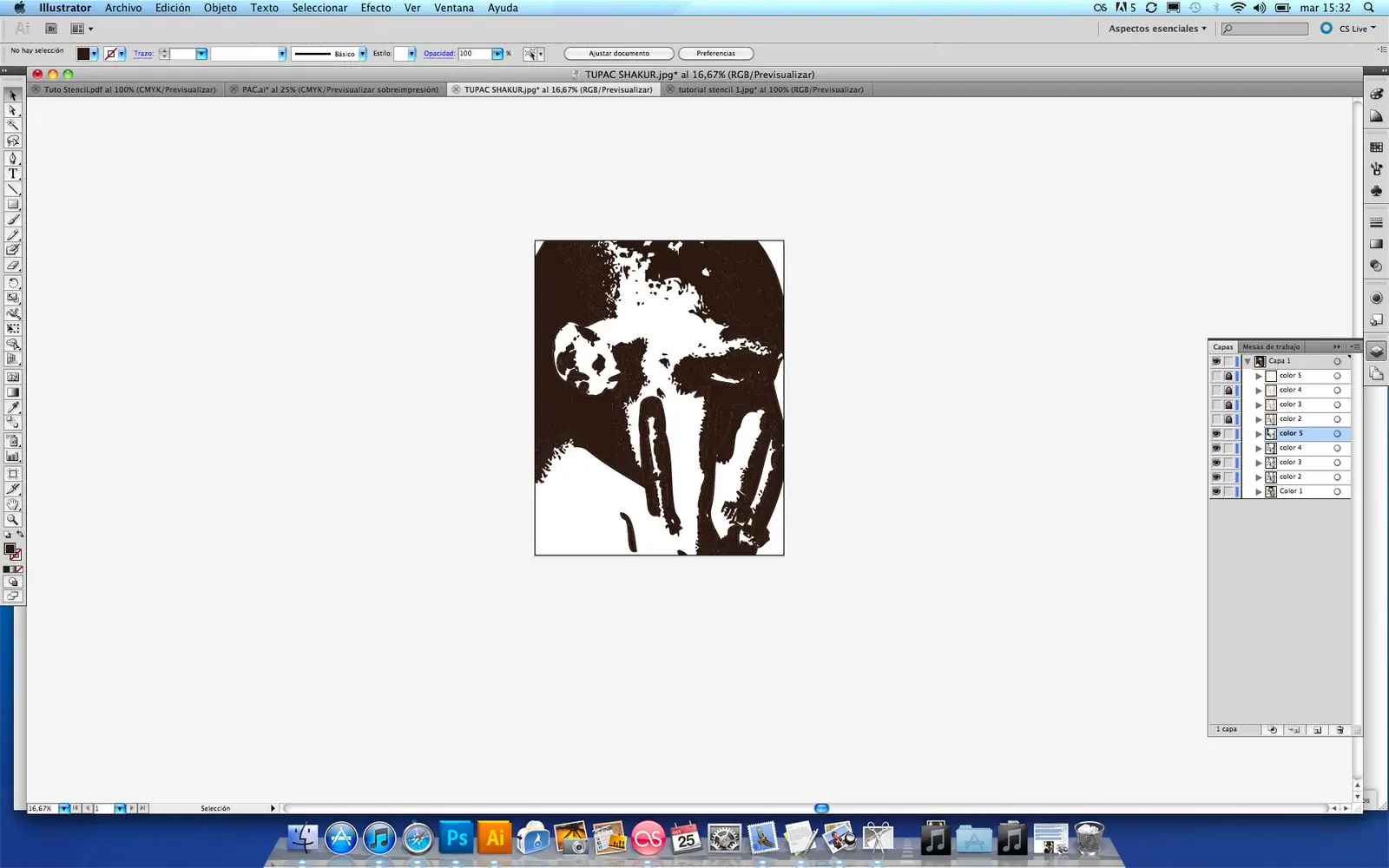Expand the Color 1 sublayer contents
Image resolution: width=1389 pixels, height=868 pixels.
[x=1259, y=491]
